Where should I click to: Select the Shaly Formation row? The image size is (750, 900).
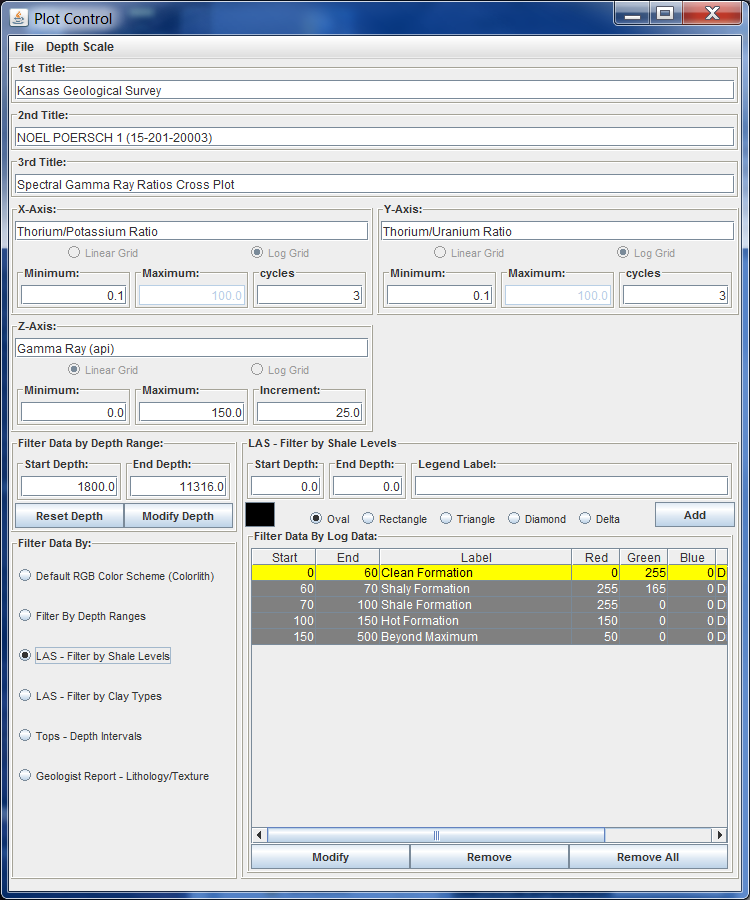pyautogui.click(x=489, y=589)
